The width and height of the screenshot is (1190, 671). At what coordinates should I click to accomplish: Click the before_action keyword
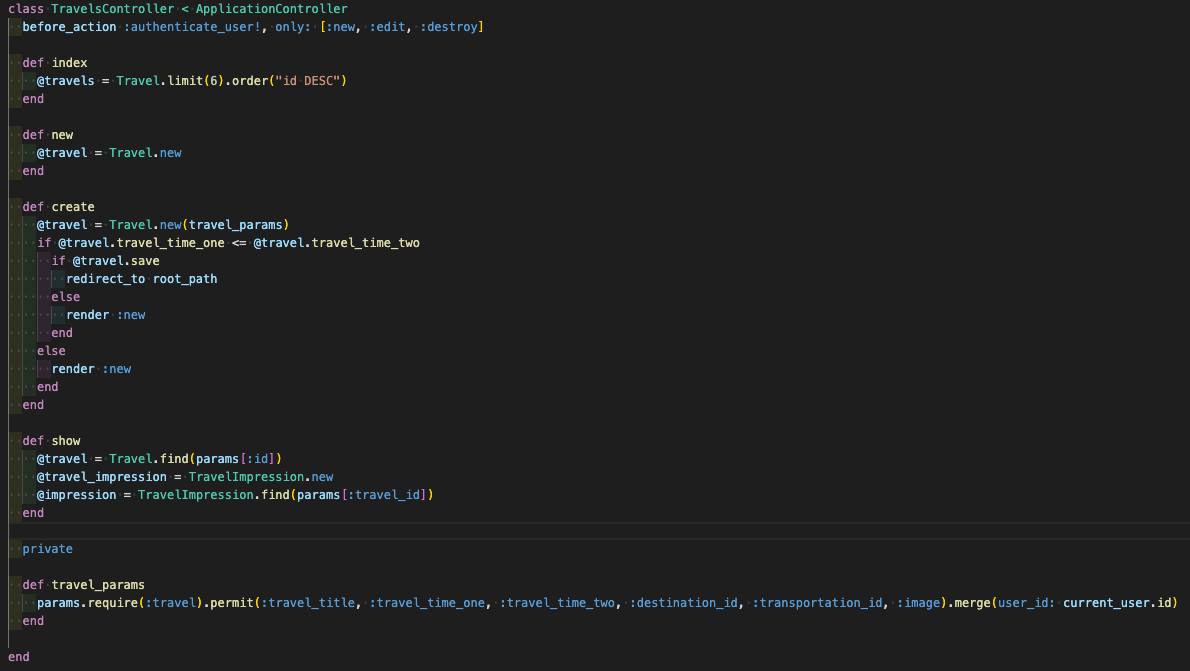pyautogui.click(x=69, y=27)
